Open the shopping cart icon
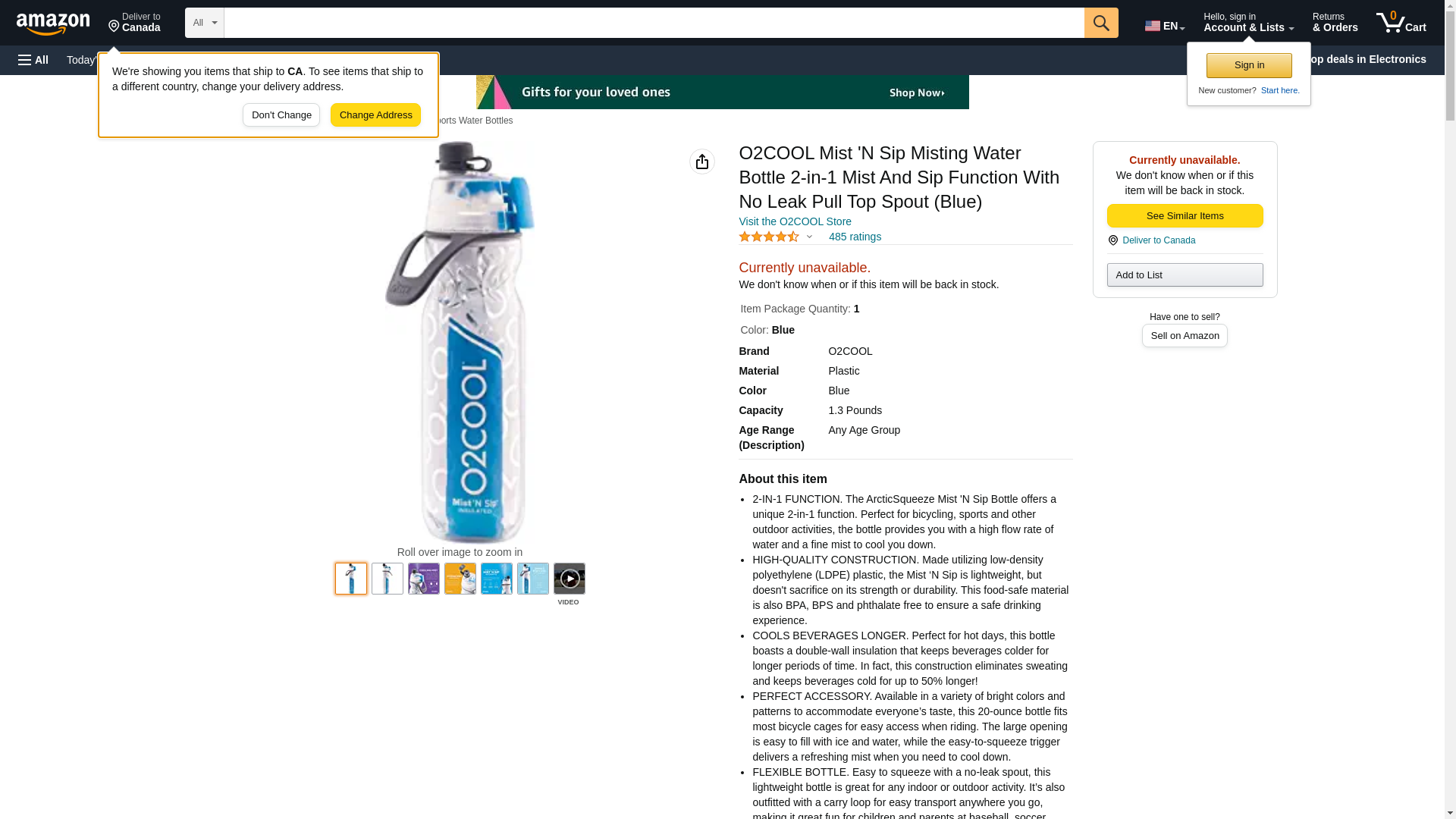The width and height of the screenshot is (1456, 819). coord(1401,23)
